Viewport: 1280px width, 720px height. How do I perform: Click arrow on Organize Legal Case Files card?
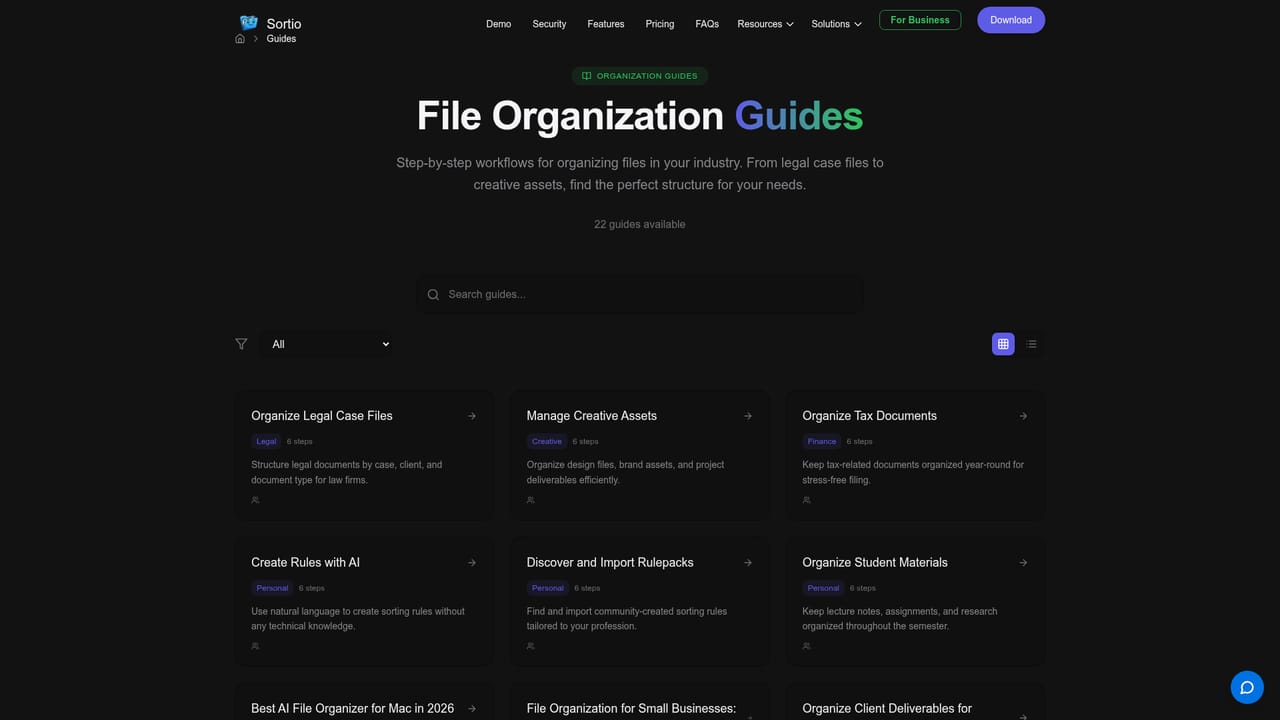(x=472, y=416)
